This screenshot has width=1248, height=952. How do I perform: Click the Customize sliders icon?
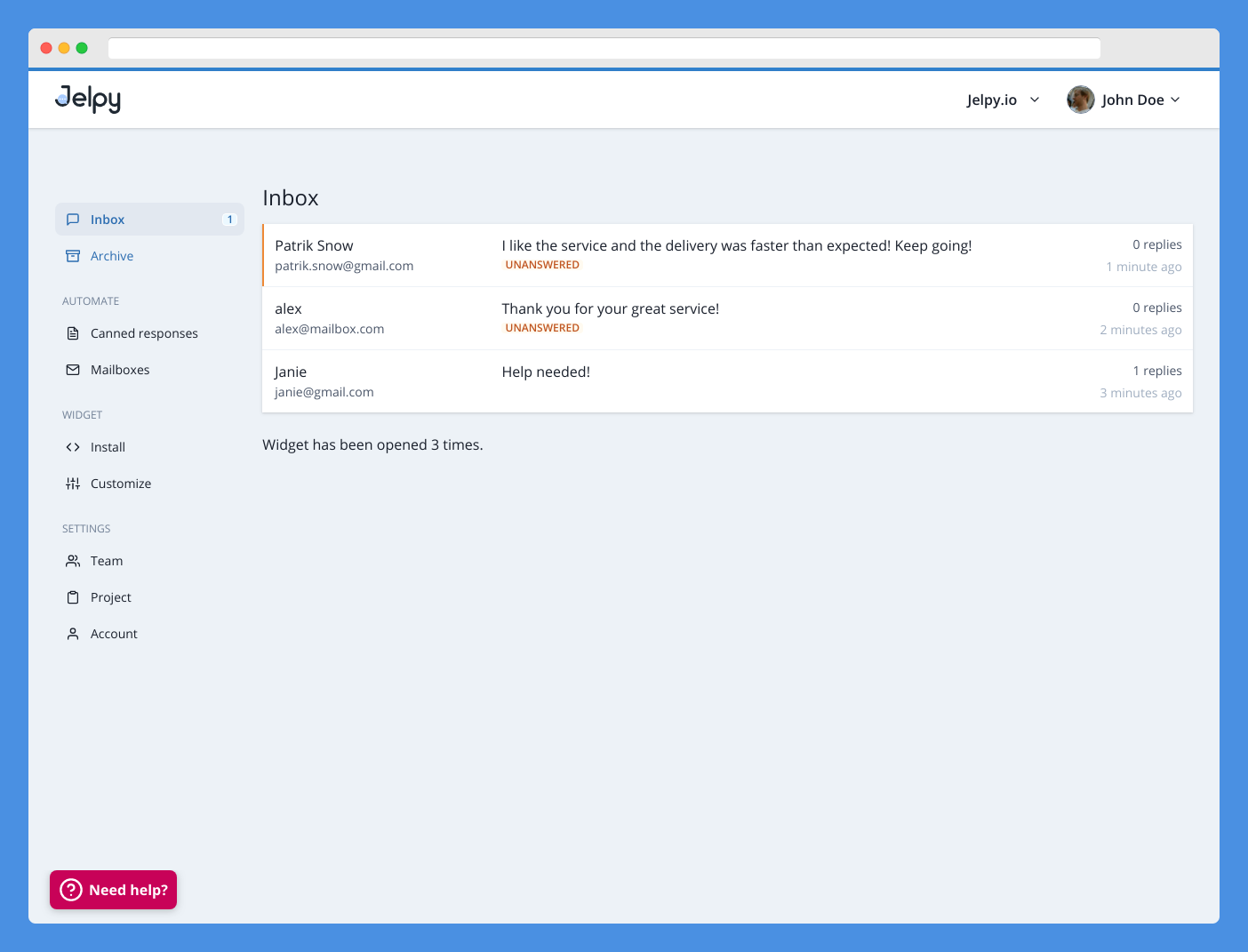point(73,484)
